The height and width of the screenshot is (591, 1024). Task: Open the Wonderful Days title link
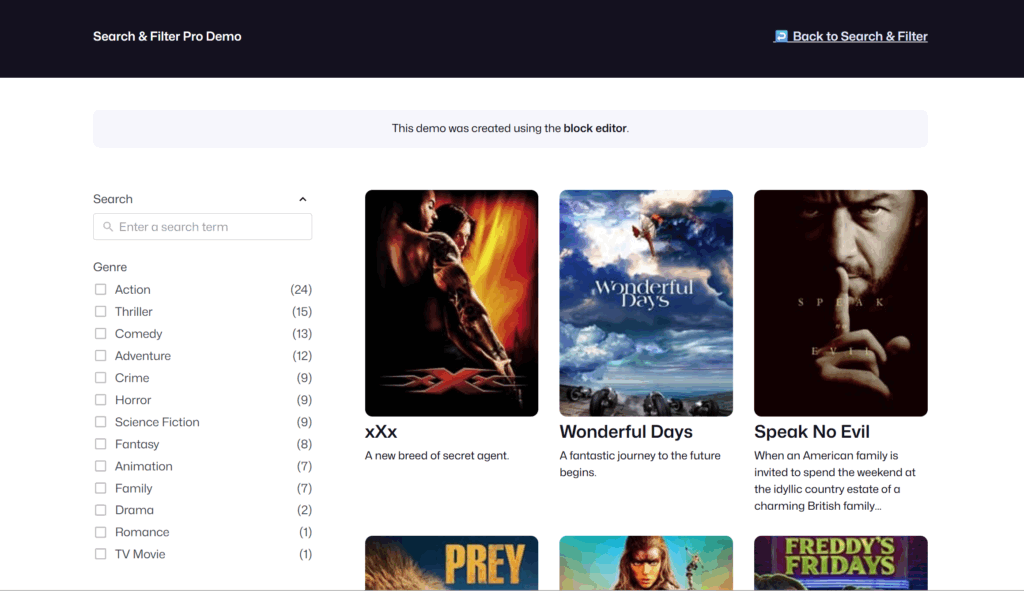click(x=626, y=432)
